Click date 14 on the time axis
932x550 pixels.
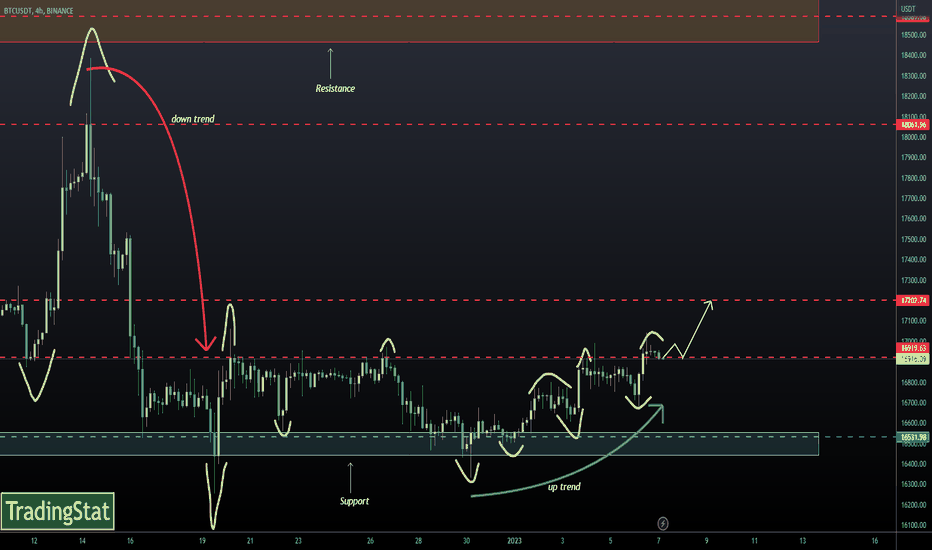pyautogui.click(x=82, y=540)
